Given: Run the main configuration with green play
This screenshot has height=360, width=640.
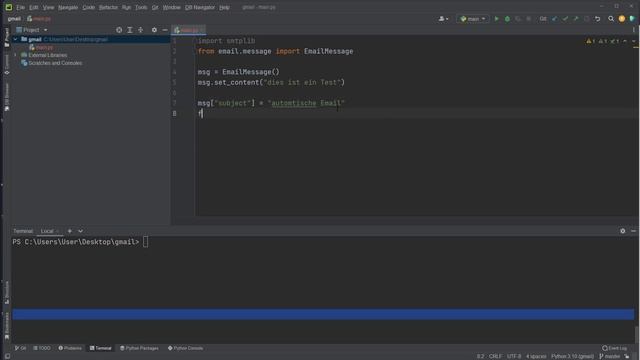Looking at the screenshot, I should click(496, 19).
